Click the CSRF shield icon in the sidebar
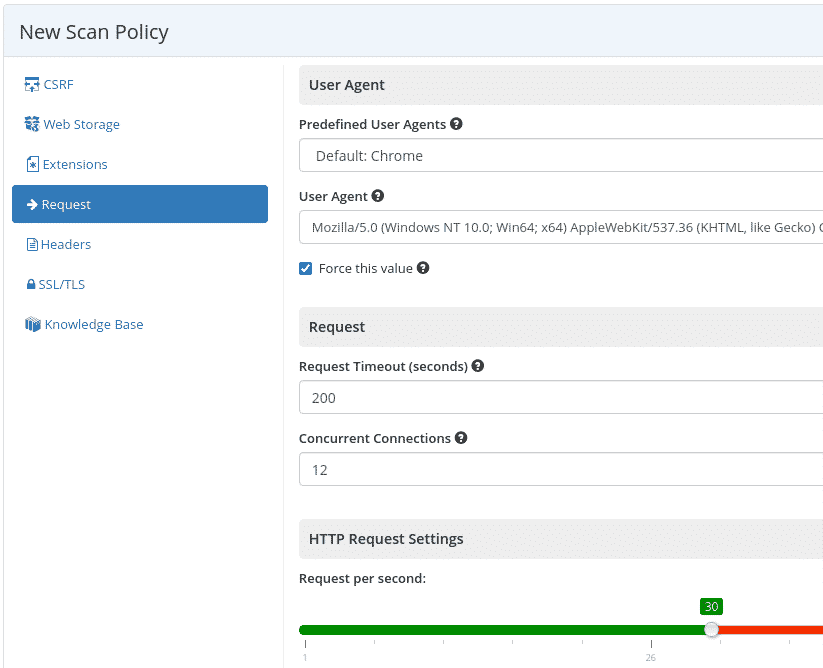Viewport: 823px width, 668px height. (x=33, y=84)
